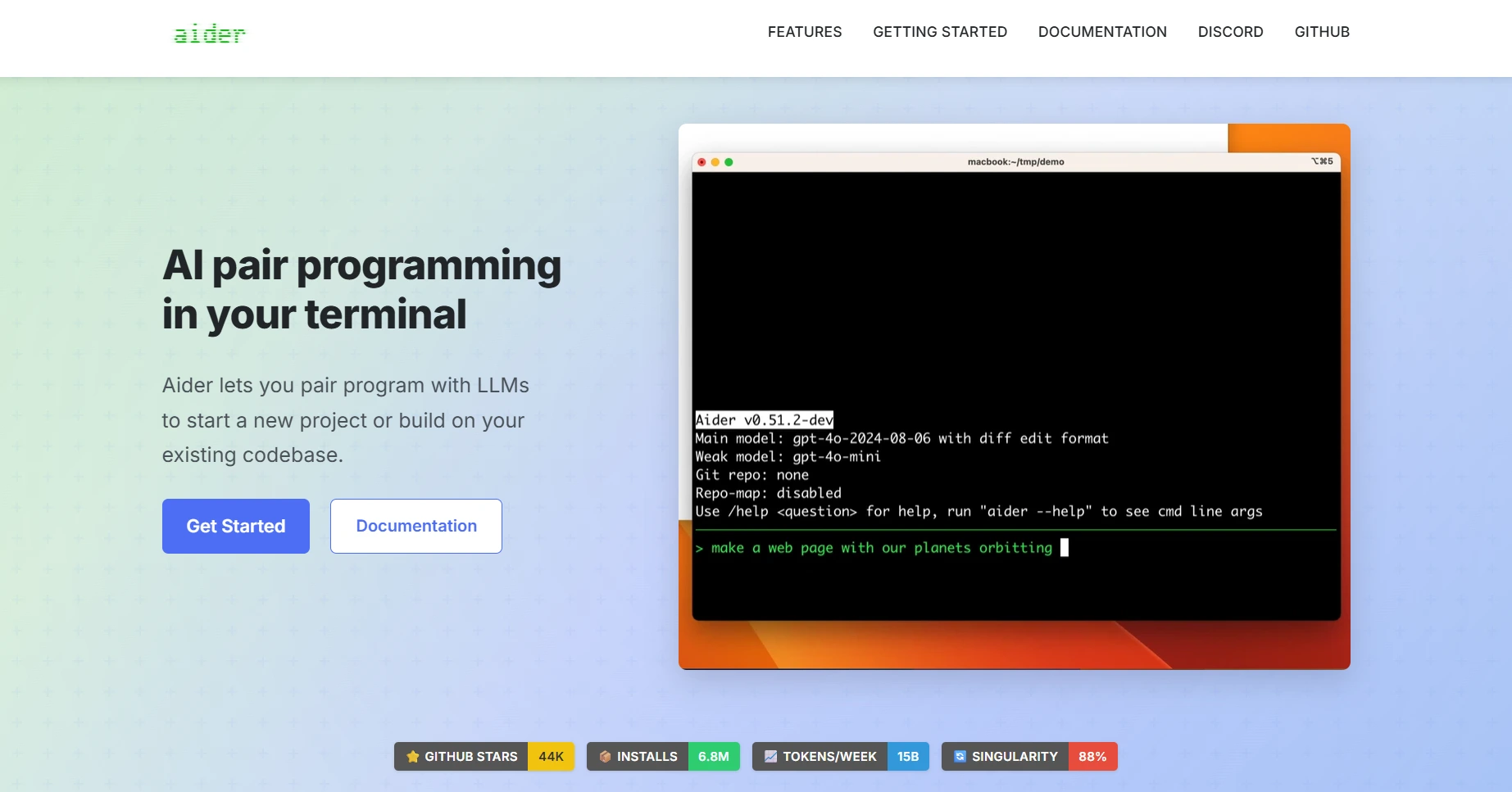Click the green prompt 'make a web page' line
Viewport: 1512px width, 792px height.
[x=882, y=548]
